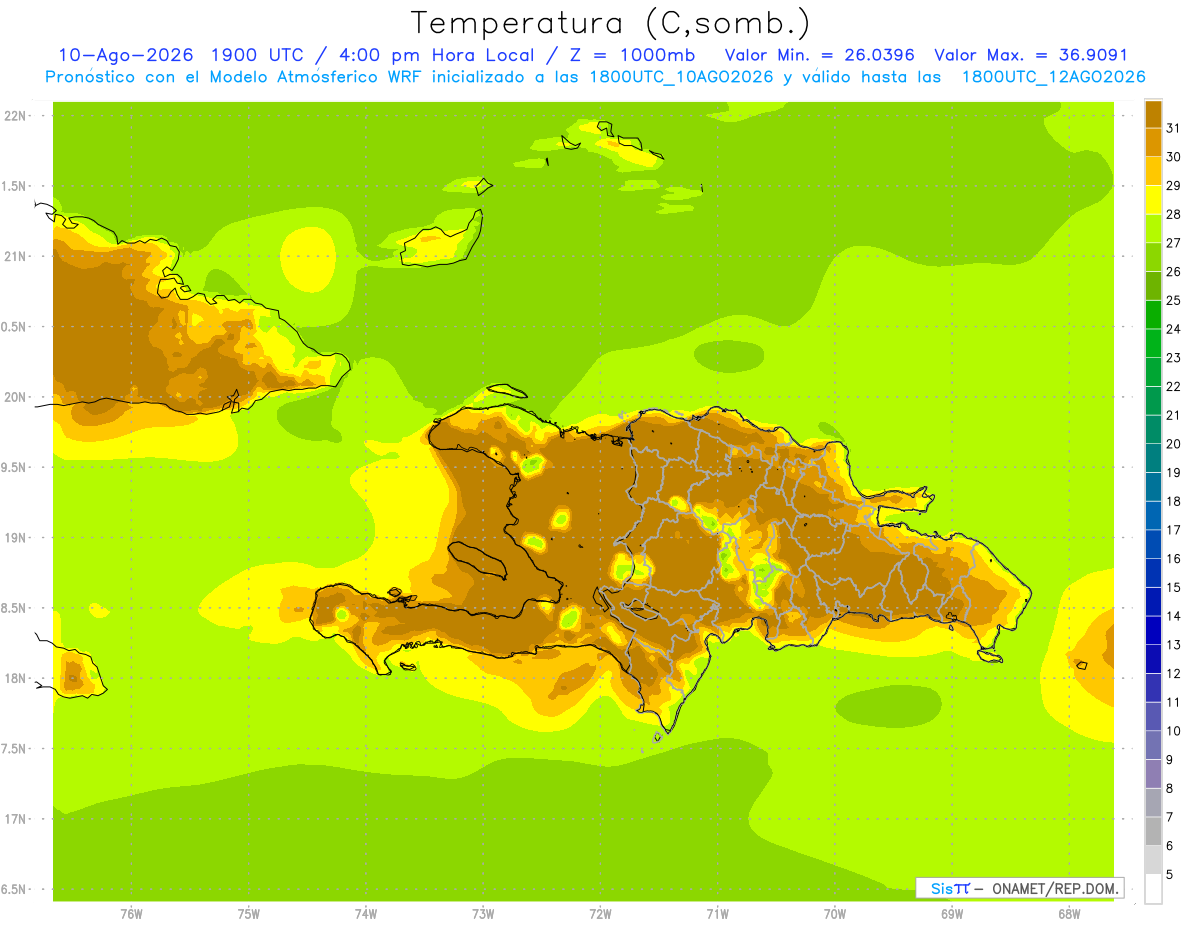
Task: Pick the yellow legend band between 28 and 29
Action: tap(1153, 200)
